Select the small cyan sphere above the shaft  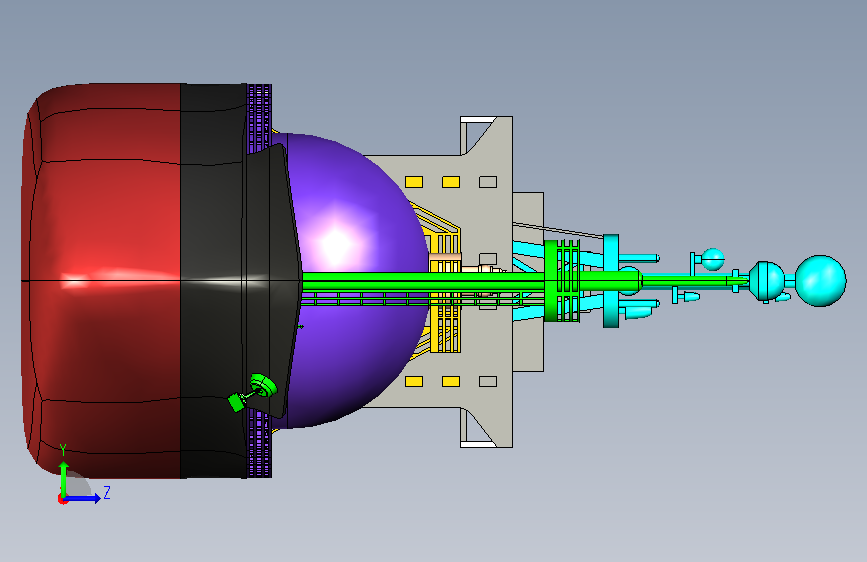[713, 259]
